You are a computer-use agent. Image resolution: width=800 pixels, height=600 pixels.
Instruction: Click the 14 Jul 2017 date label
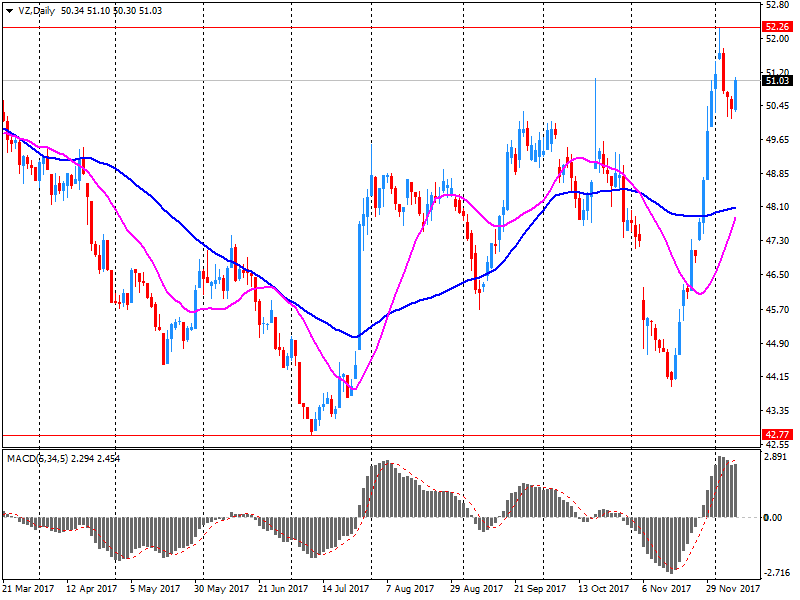point(345,589)
